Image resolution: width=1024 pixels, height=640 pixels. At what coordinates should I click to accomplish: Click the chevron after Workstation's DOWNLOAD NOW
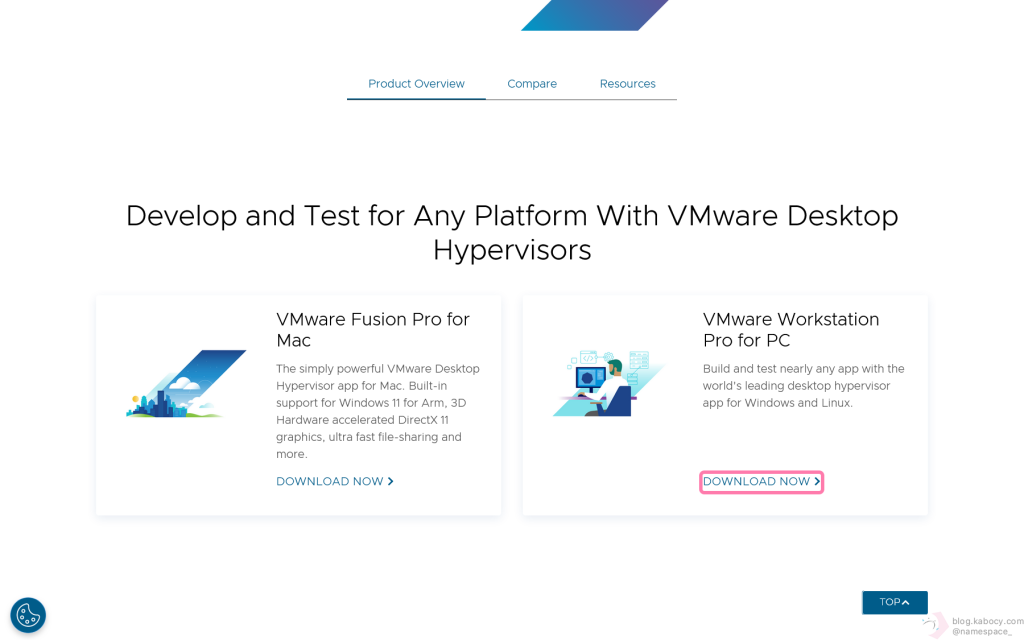point(817,482)
